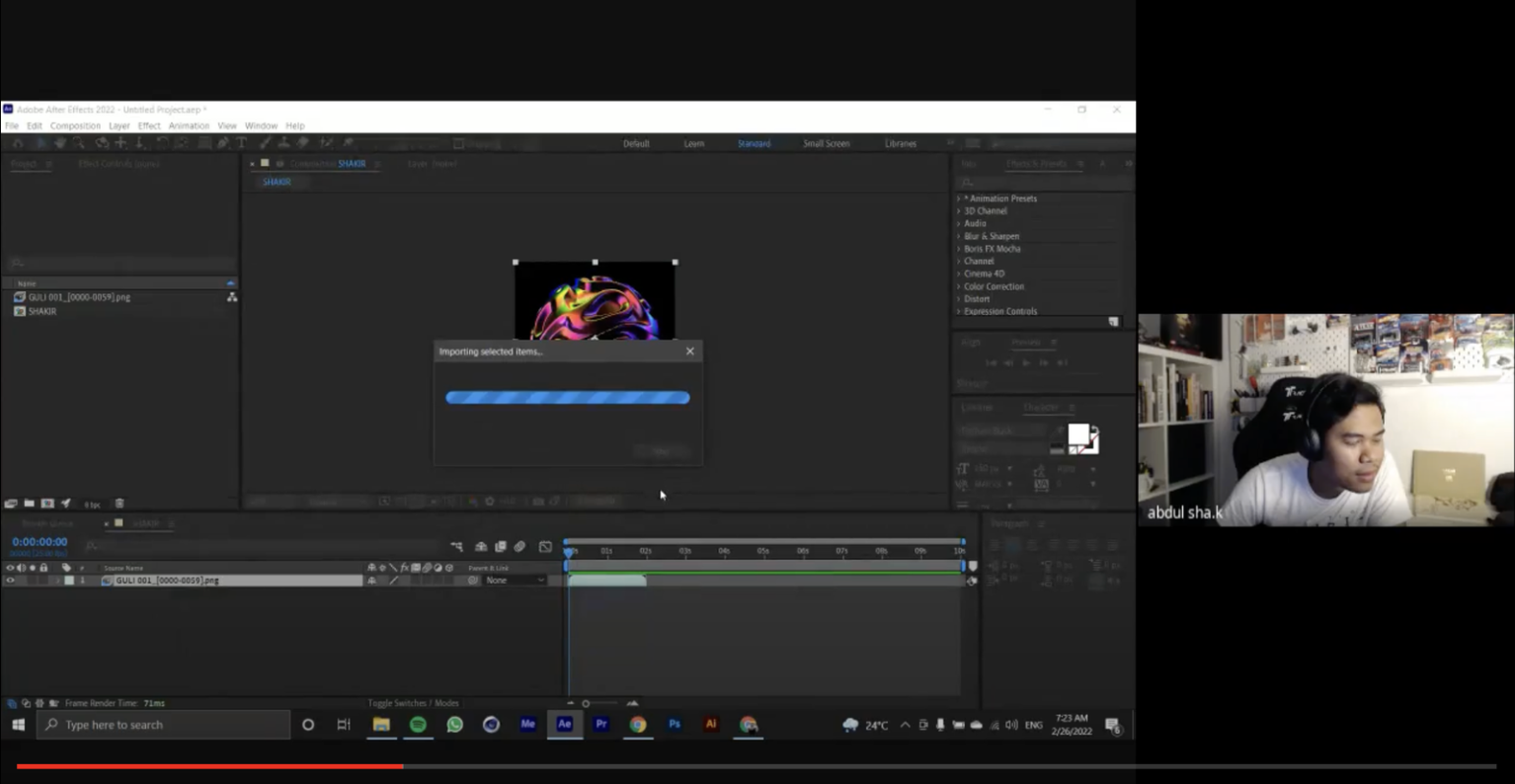Viewport: 1515px width, 784px height.
Task: Select the Rectangle shape tool
Action: pos(204,143)
